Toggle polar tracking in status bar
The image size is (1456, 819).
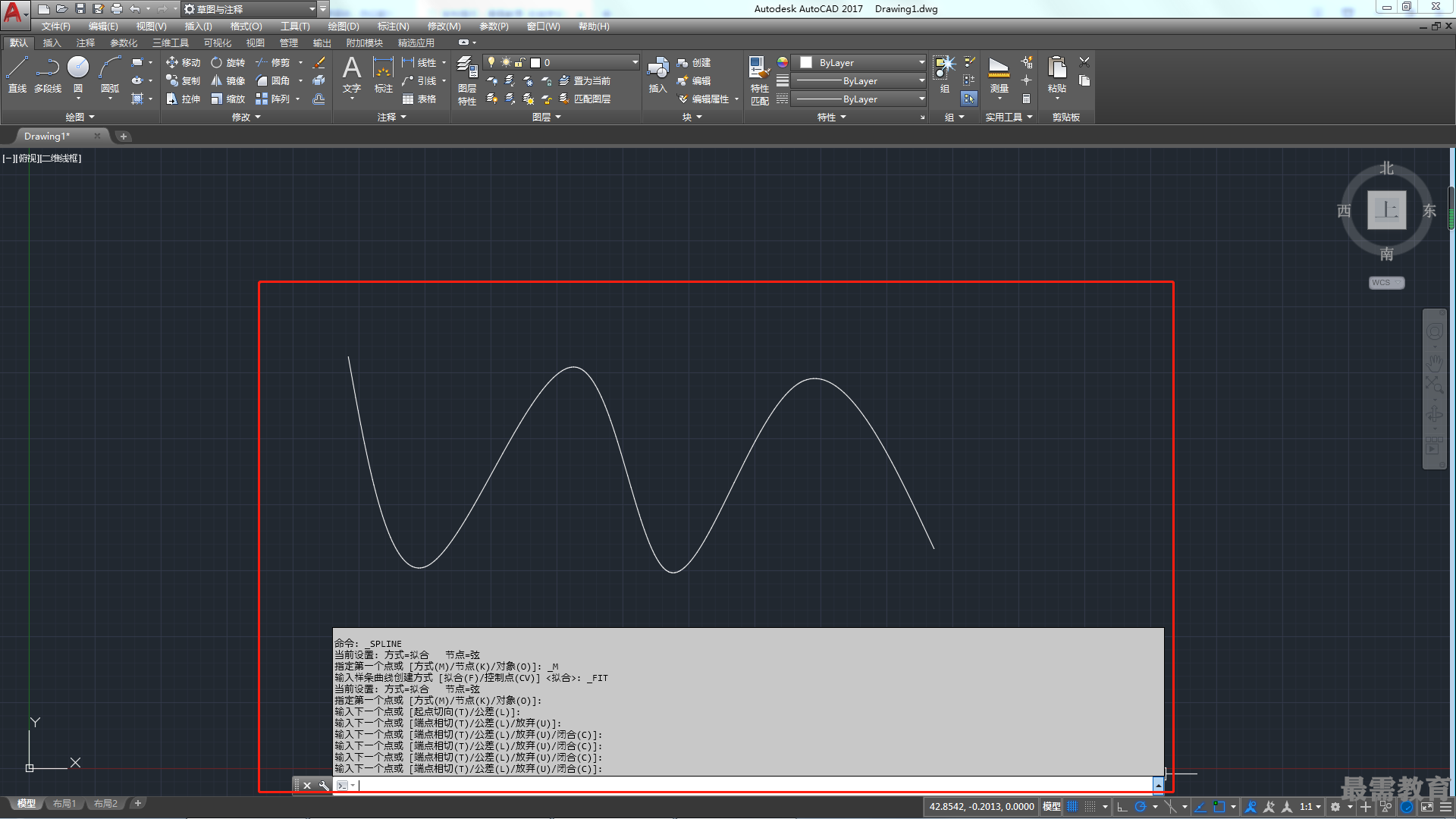click(x=1140, y=807)
